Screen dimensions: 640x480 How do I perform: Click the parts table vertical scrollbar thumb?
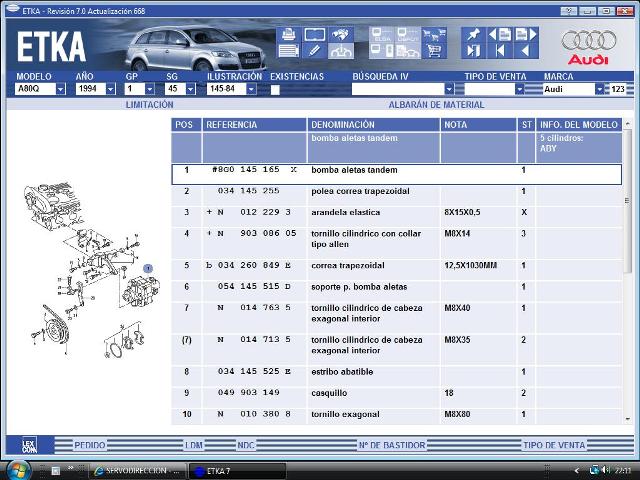coord(627,200)
